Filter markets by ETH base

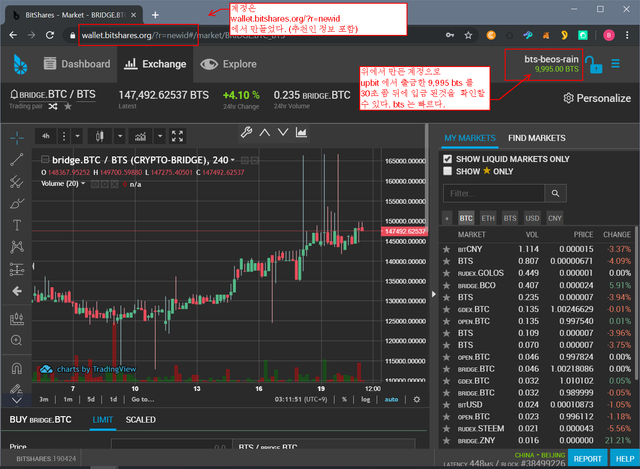488,218
